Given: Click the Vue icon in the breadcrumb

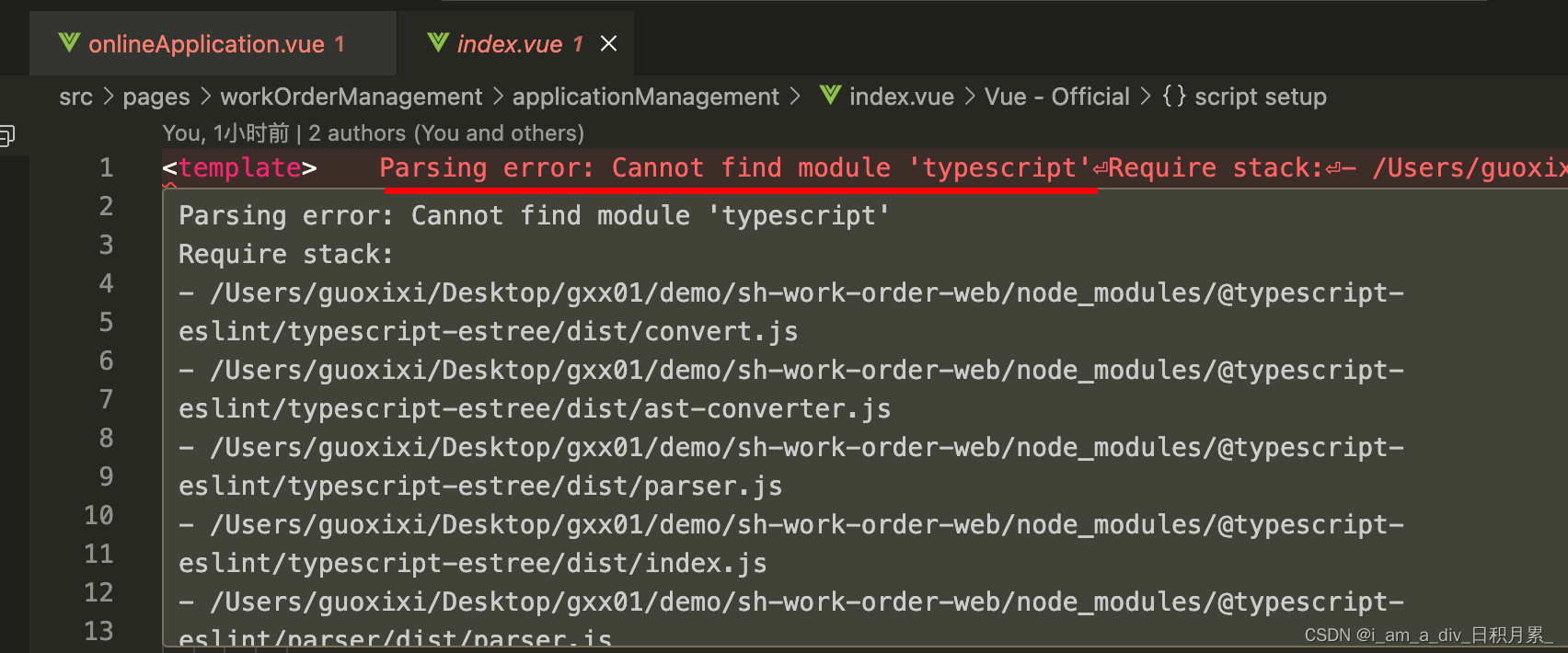Looking at the screenshot, I should click(x=830, y=95).
